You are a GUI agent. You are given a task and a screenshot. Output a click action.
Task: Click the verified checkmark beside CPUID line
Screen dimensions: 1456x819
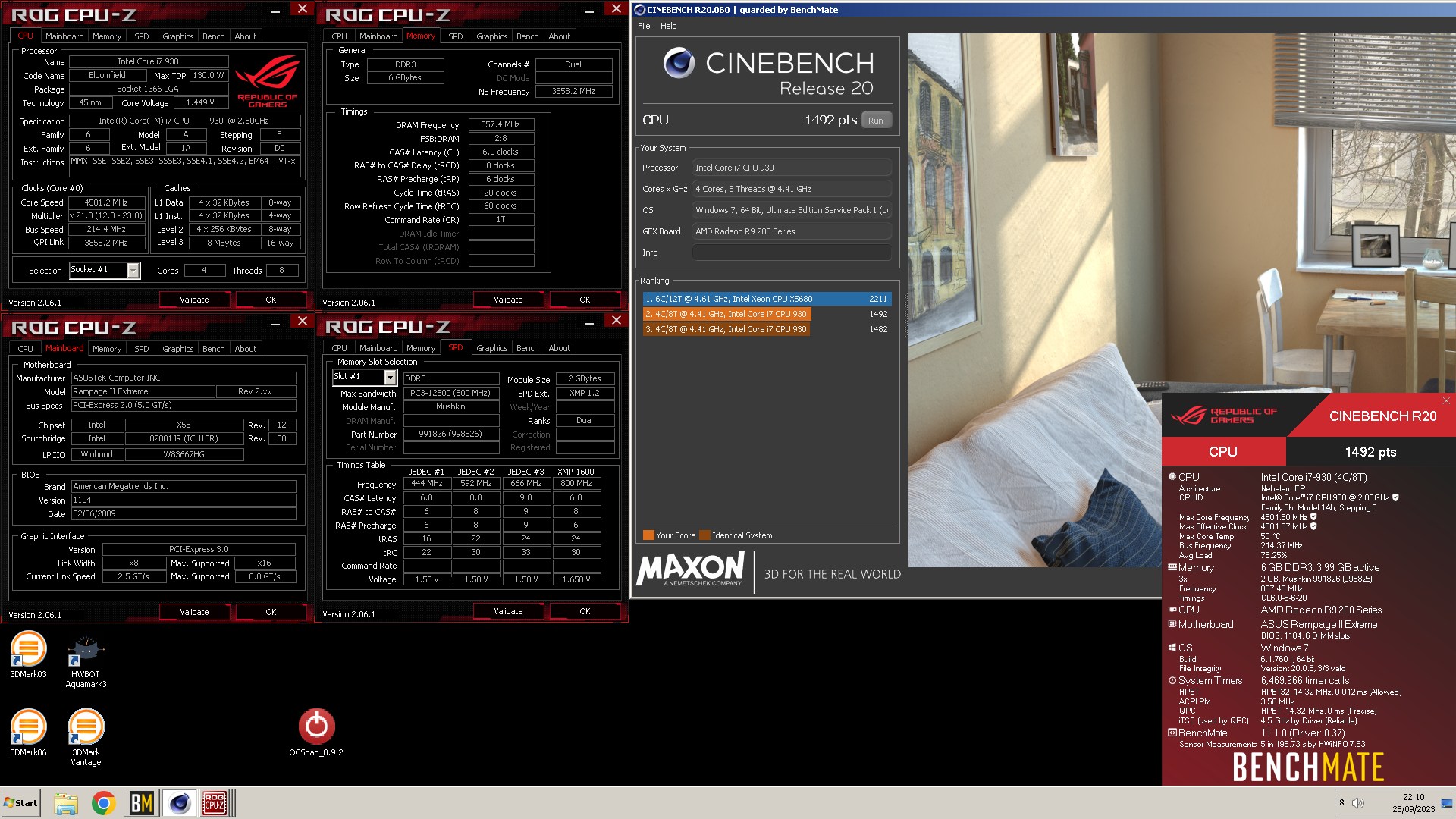click(1395, 497)
